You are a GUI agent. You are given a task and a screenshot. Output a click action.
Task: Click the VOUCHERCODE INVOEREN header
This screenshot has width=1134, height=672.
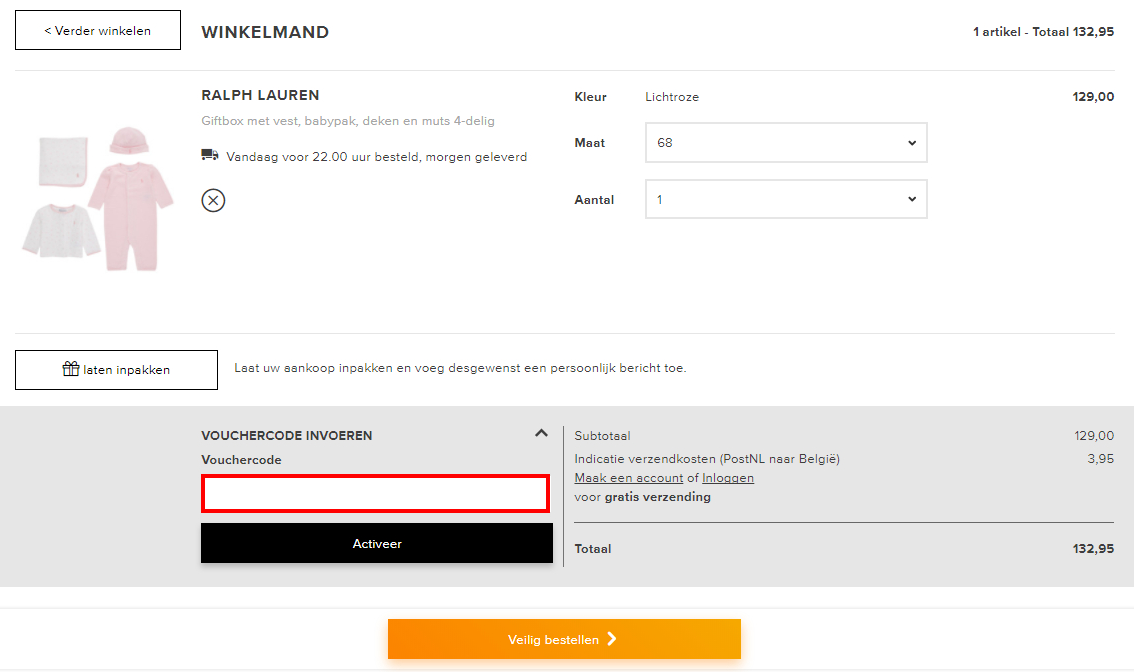[287, 436]
